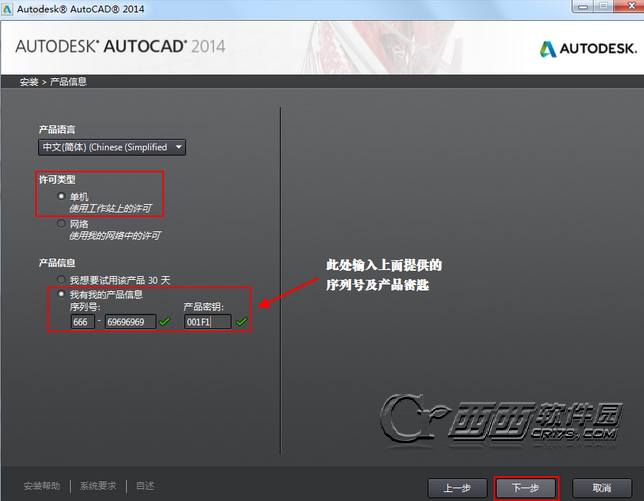This screenshot has height=501, width=644.
Task: Click the Autodesk logo in header
Action: coord(588,49)
